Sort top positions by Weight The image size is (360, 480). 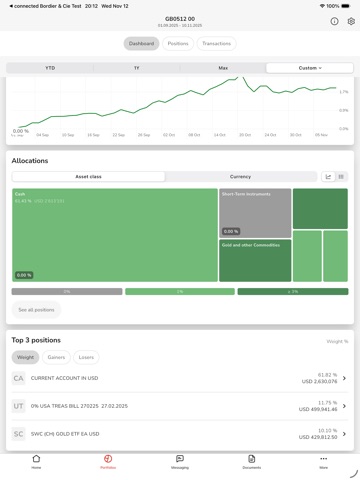pos(25,357)
